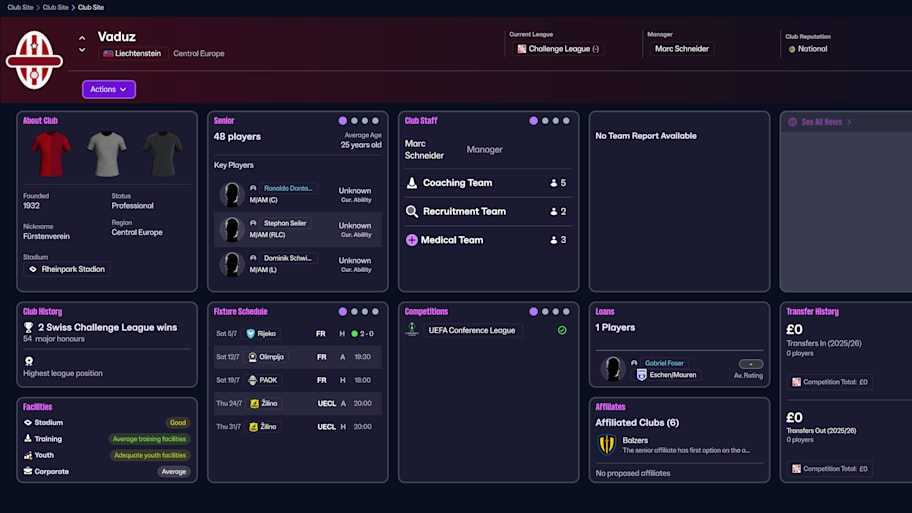Click the Balzers affiliate club crest
Screen dimensions: 912x513
[x=607, y=445]
